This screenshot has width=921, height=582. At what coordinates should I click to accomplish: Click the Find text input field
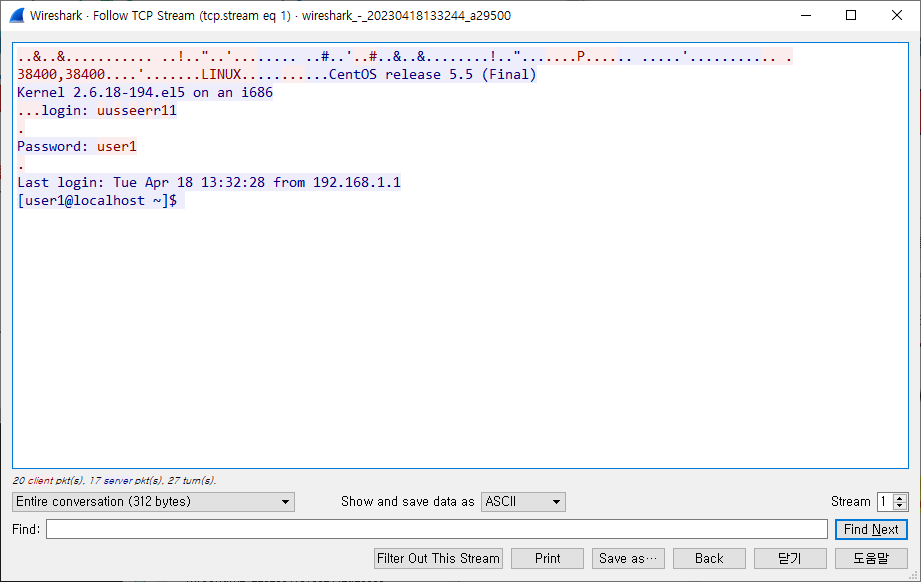pyautogui.click(x=436, y=529)
